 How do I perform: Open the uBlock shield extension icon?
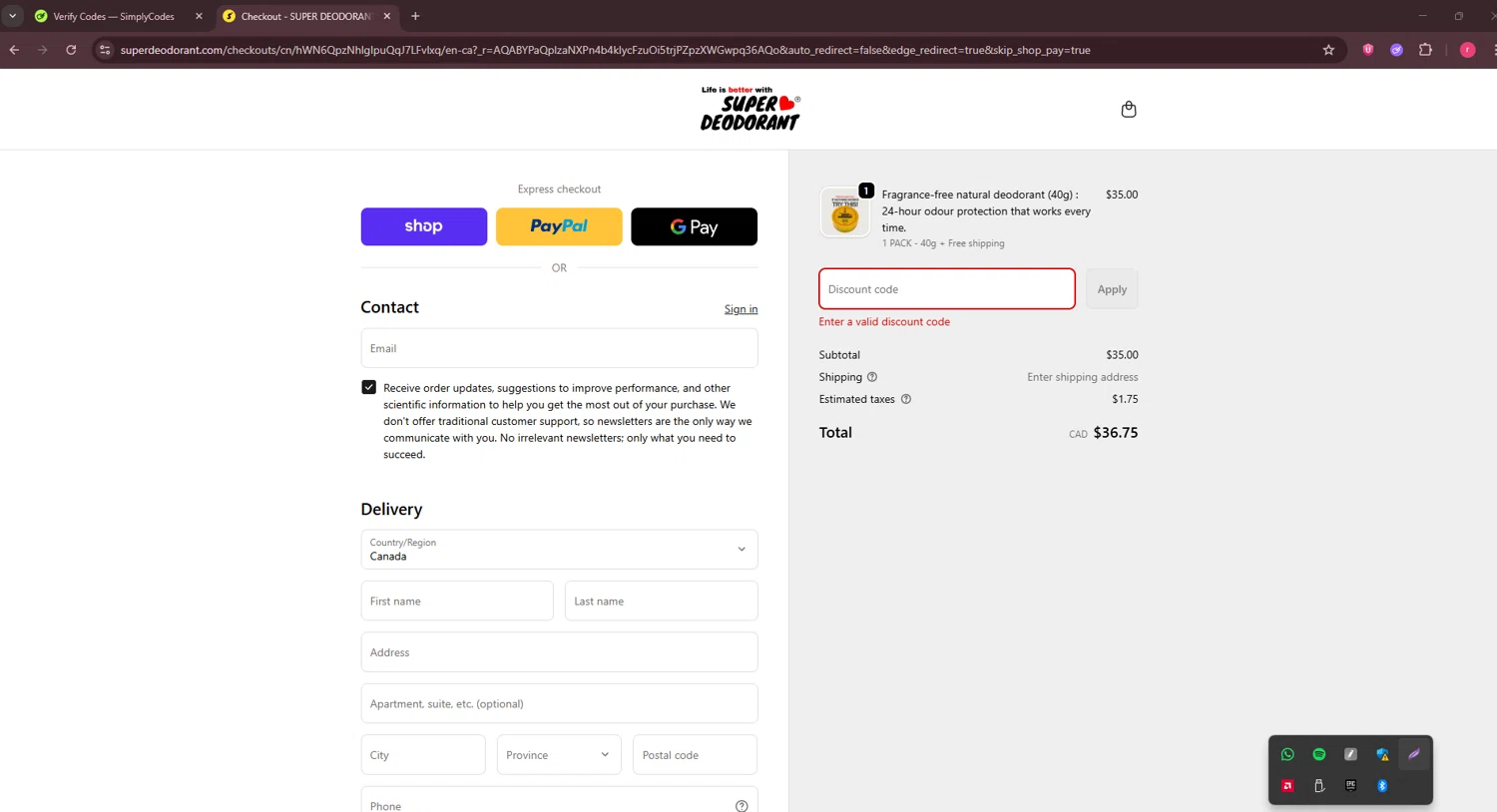coord(1368,50)
